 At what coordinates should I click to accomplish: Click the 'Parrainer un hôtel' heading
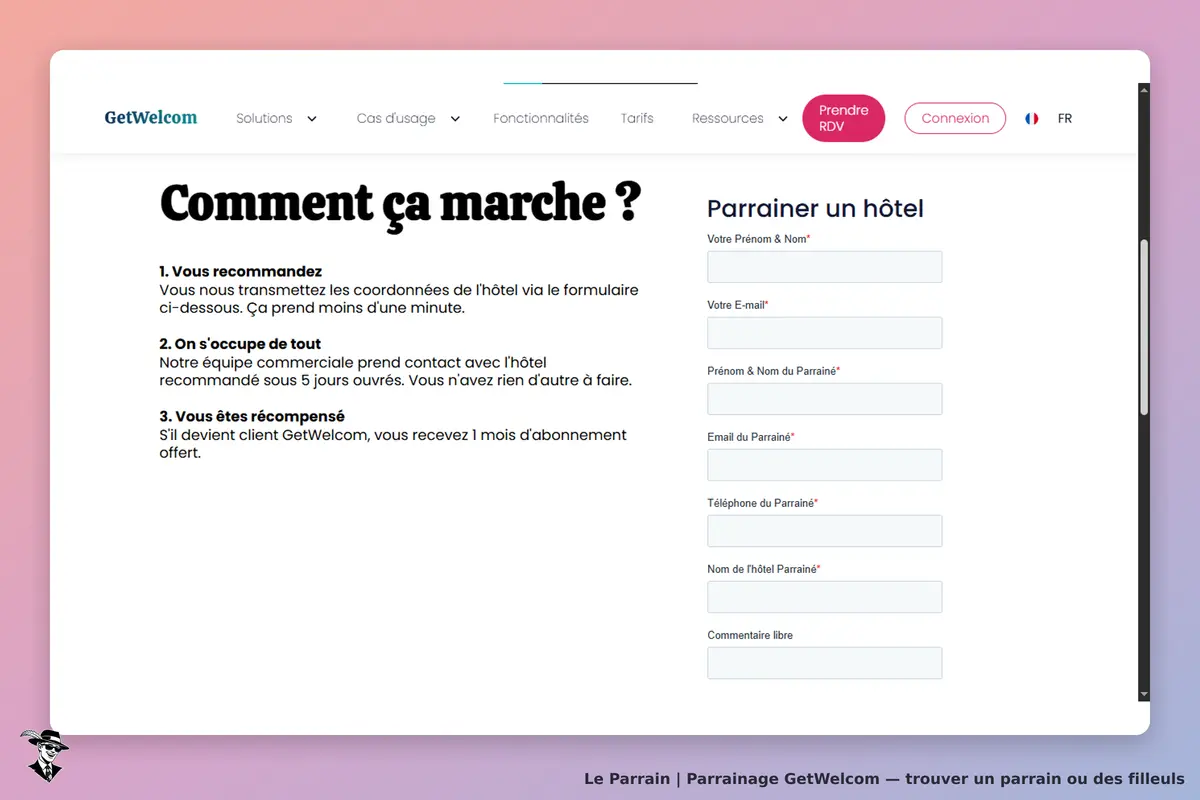coord(815,208)
